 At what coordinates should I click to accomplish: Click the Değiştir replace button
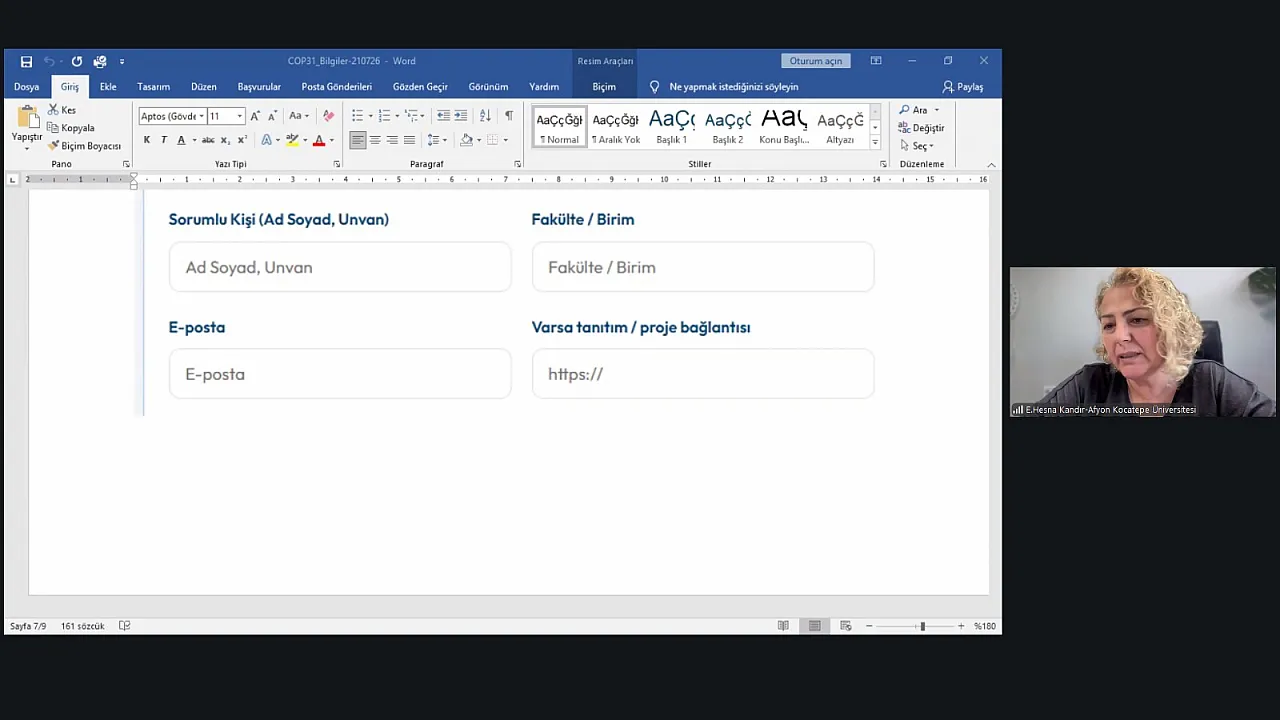[921, 128]
